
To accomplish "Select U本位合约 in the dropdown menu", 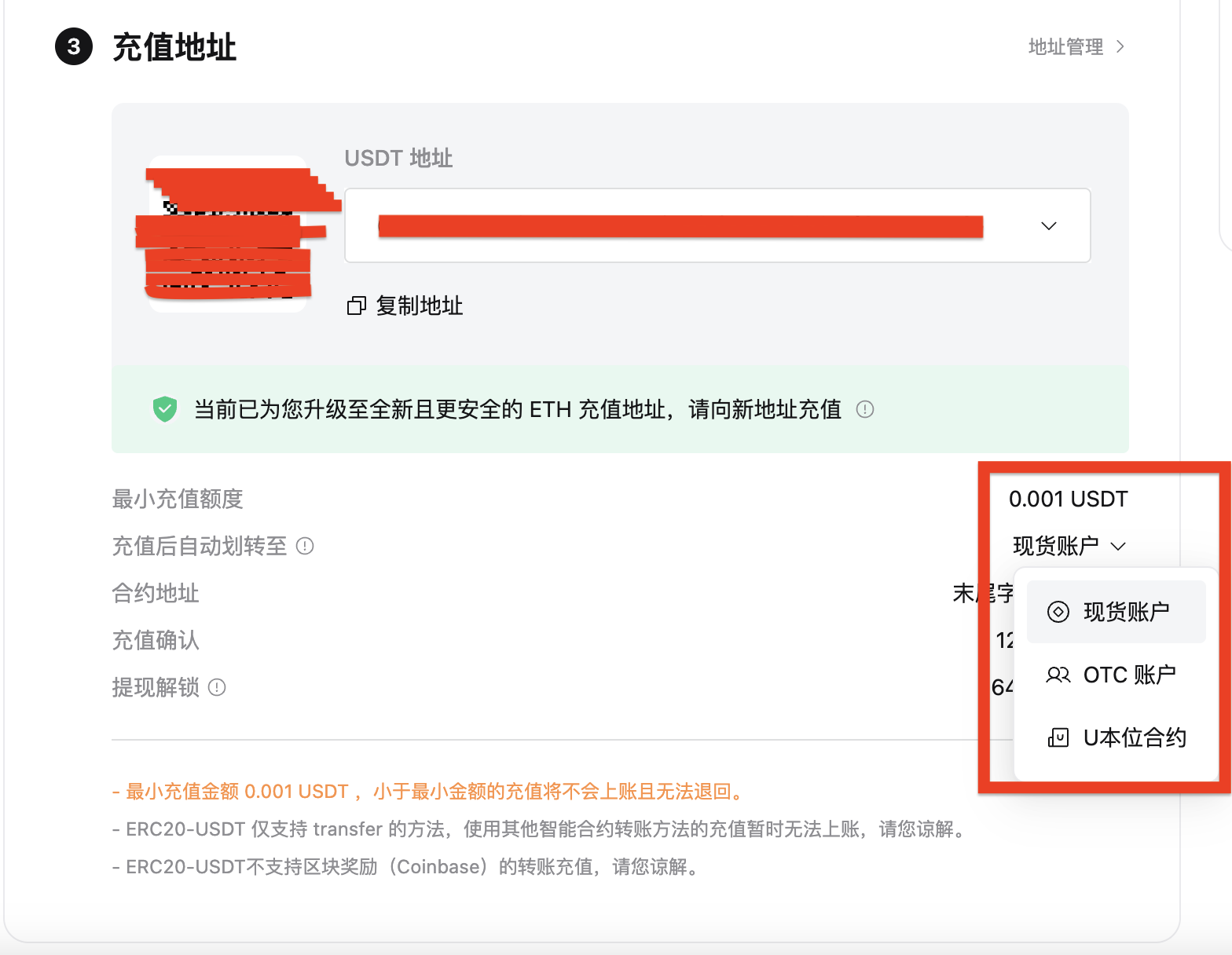I will coord(1116,737).
